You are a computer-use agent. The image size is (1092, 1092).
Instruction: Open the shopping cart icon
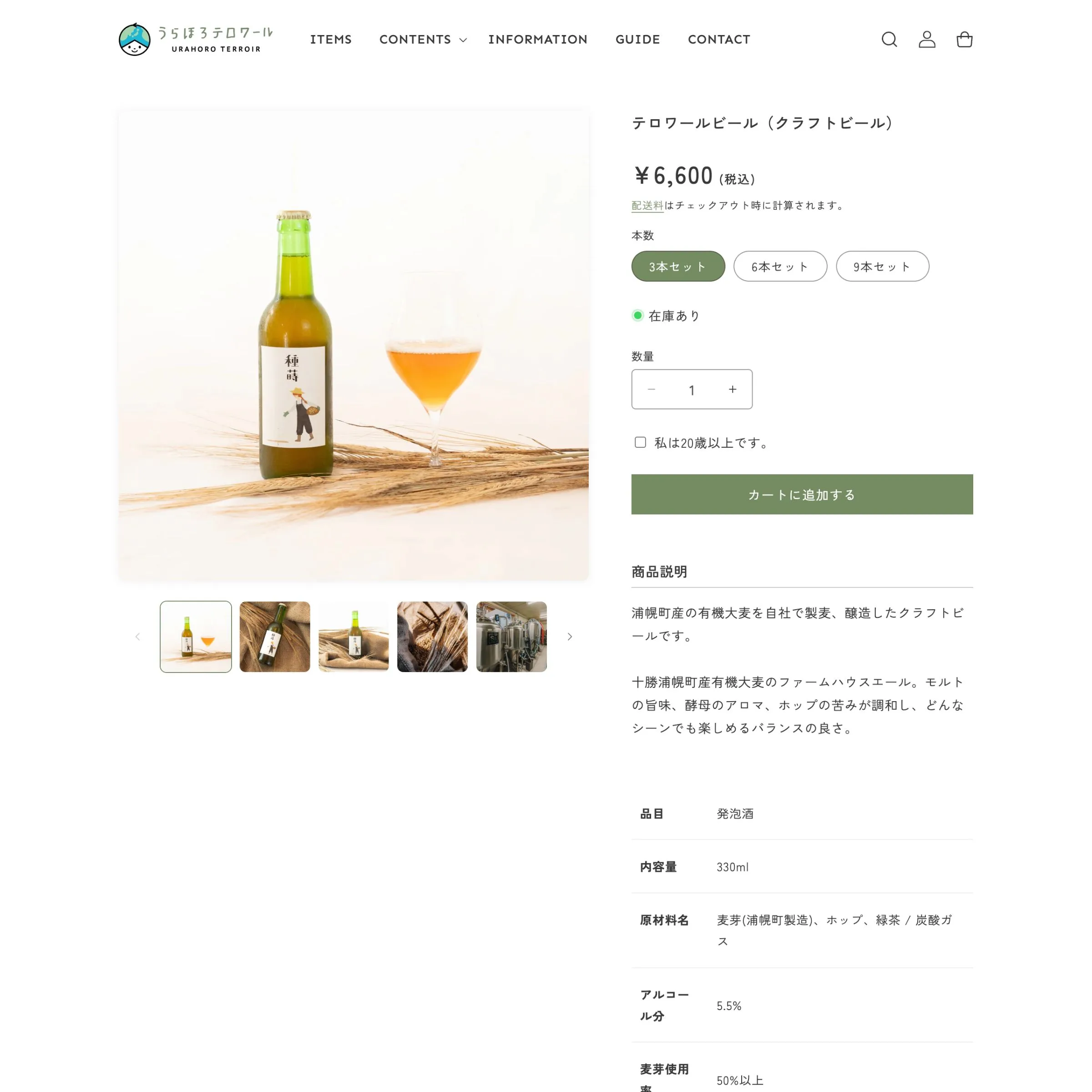[964, 40]
